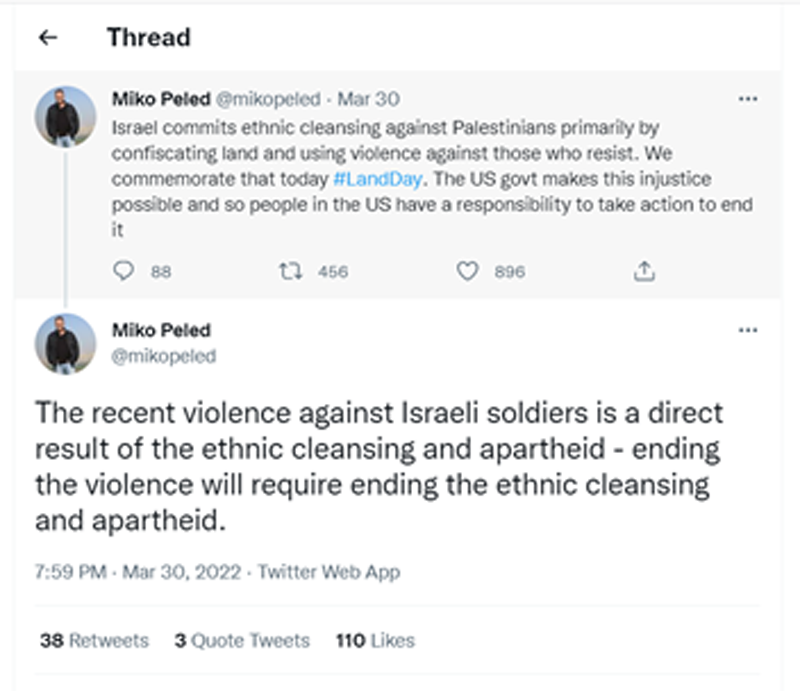Show the 110 Likes list
The height and width of the screenshot is (691, 800).
[x=375, y=640]
